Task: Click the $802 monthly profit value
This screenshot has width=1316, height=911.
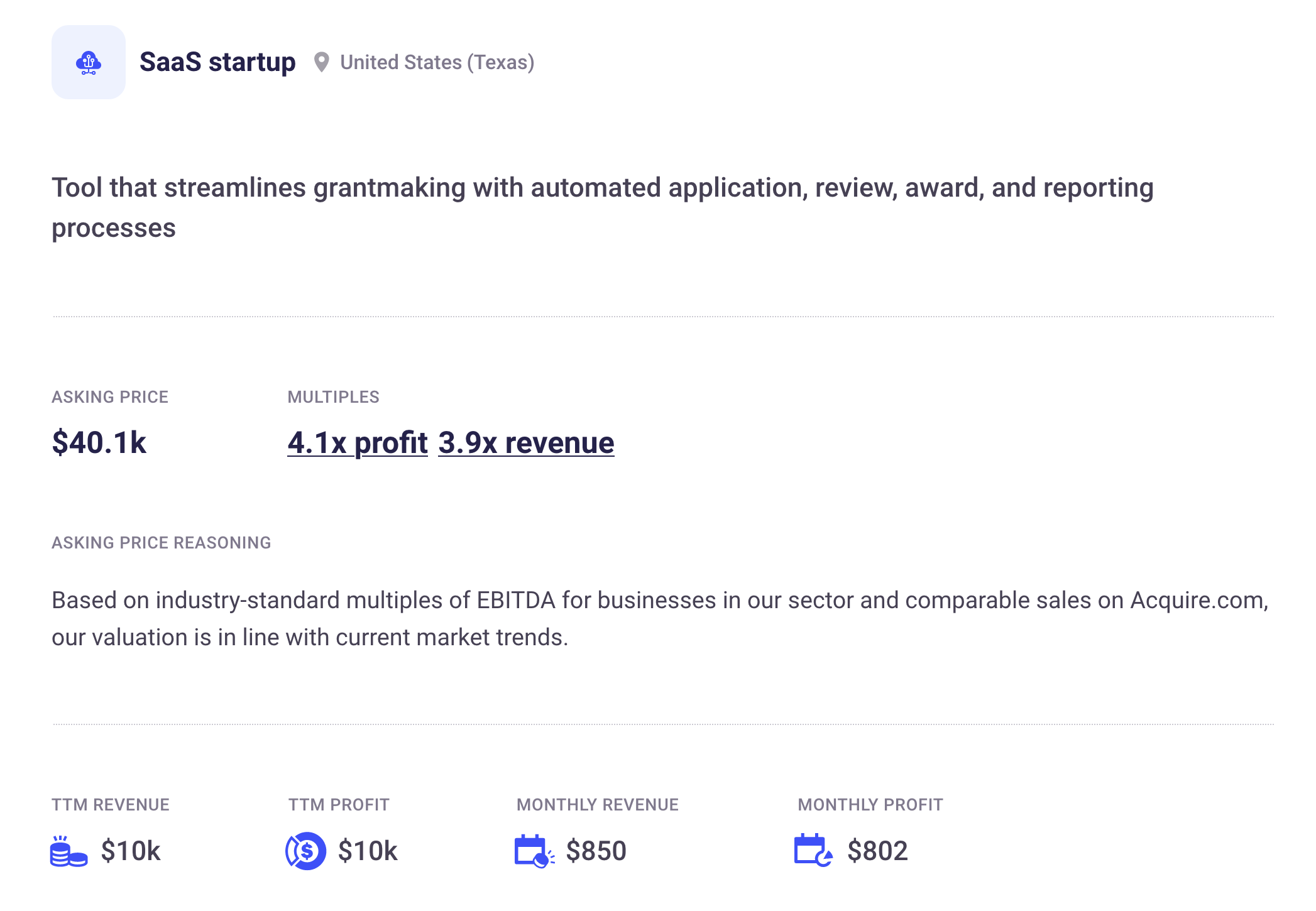Action: (x=877, y=851)
